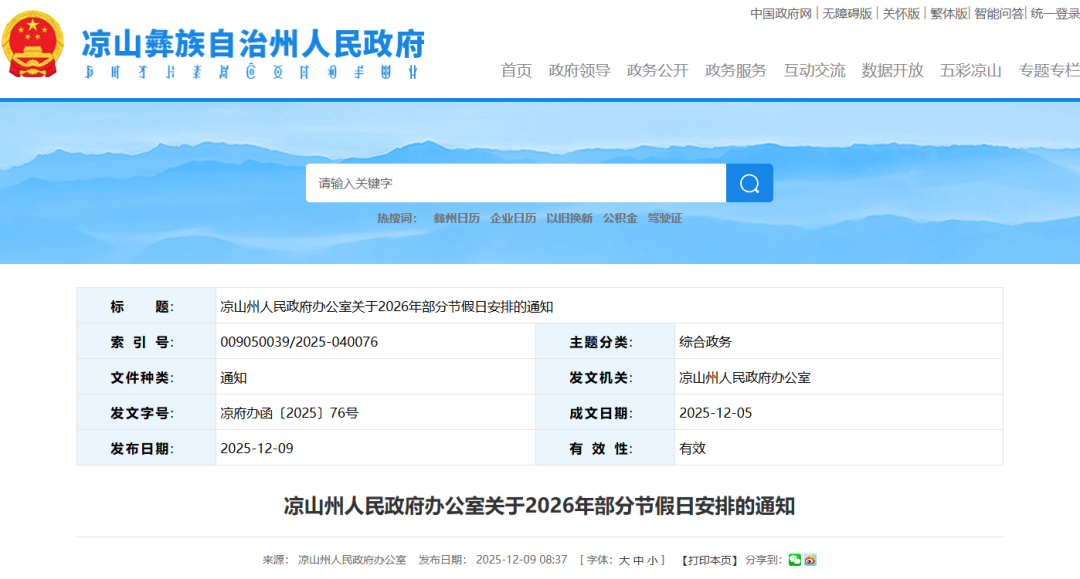Select hot search term 以旧换新
Screen dimensions: 1080x579
point(570,218)
